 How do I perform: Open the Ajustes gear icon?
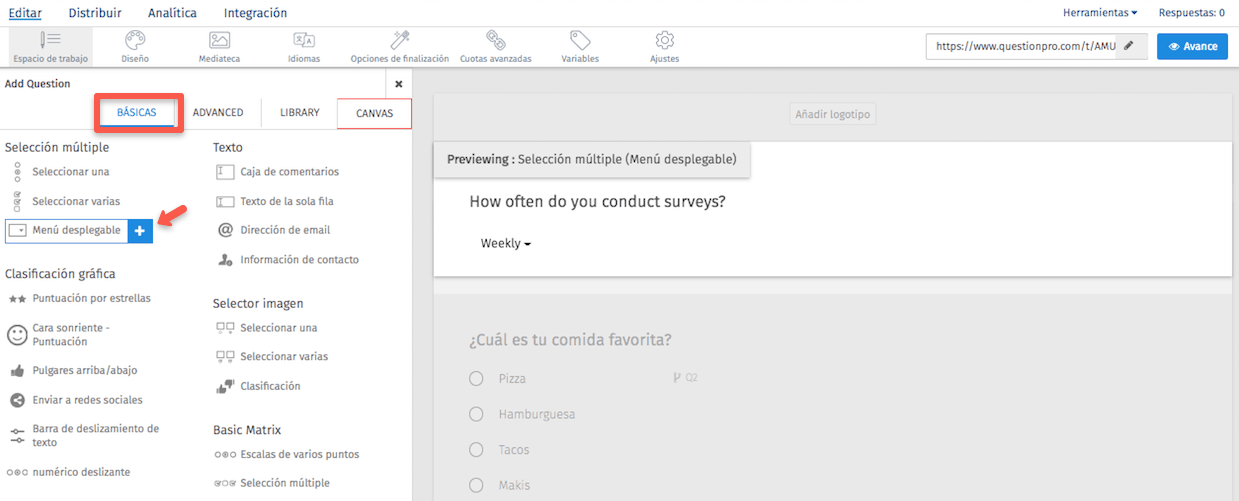(664, 40)
